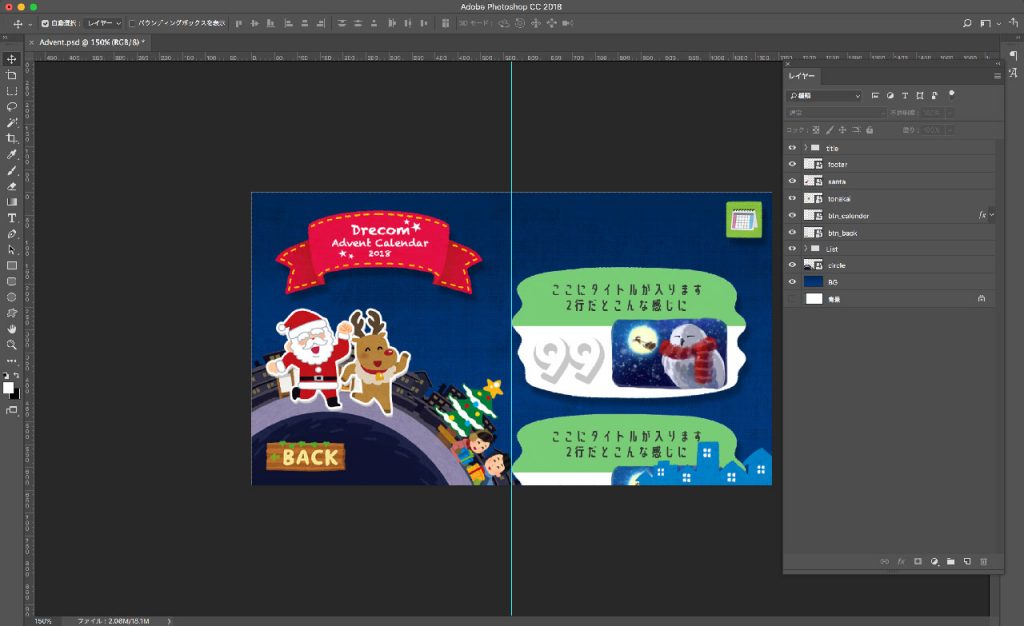Enable the auto-select checkbox in options bar
Viewport: 1024px width, 626px height.
pyautogui.click(x=45, y=22)
